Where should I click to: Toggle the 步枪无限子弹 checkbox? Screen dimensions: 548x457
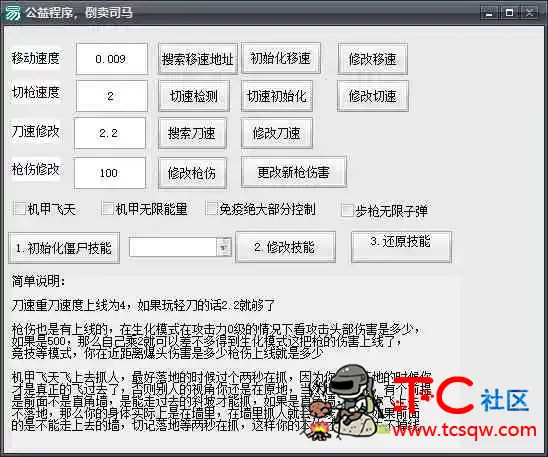pos(347,210)
